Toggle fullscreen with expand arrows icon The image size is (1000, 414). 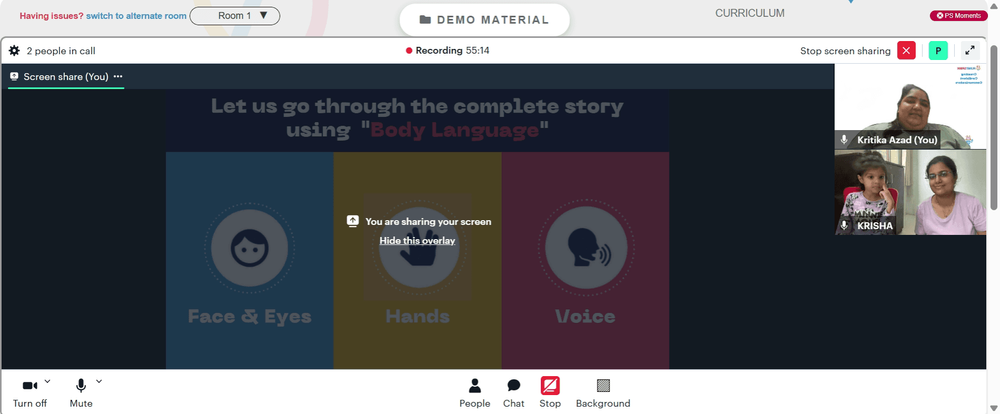point(970,50)
